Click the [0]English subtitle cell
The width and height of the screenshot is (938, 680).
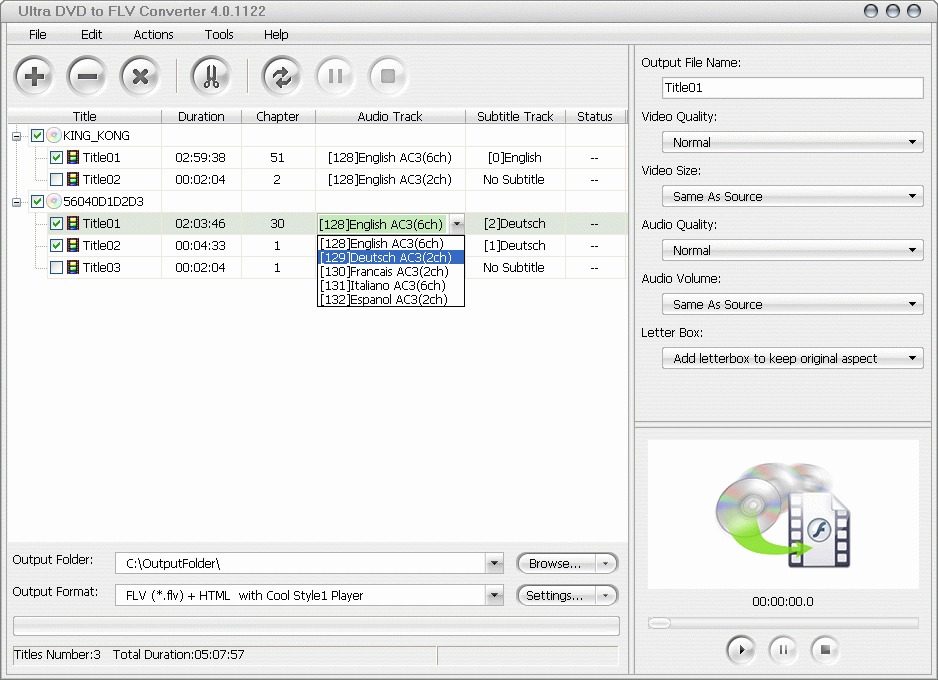click(x=515, y=158)
